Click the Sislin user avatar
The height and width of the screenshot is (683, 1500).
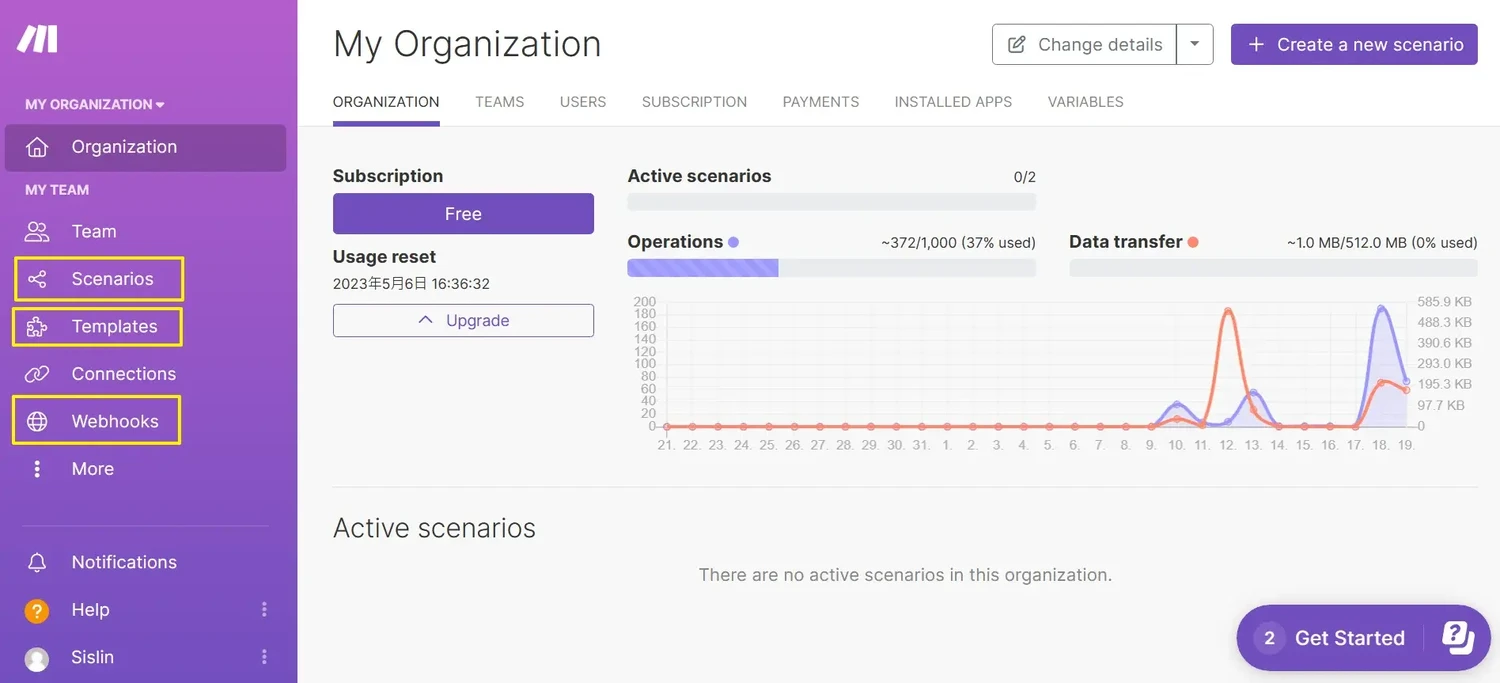click(x=37, y=658)
